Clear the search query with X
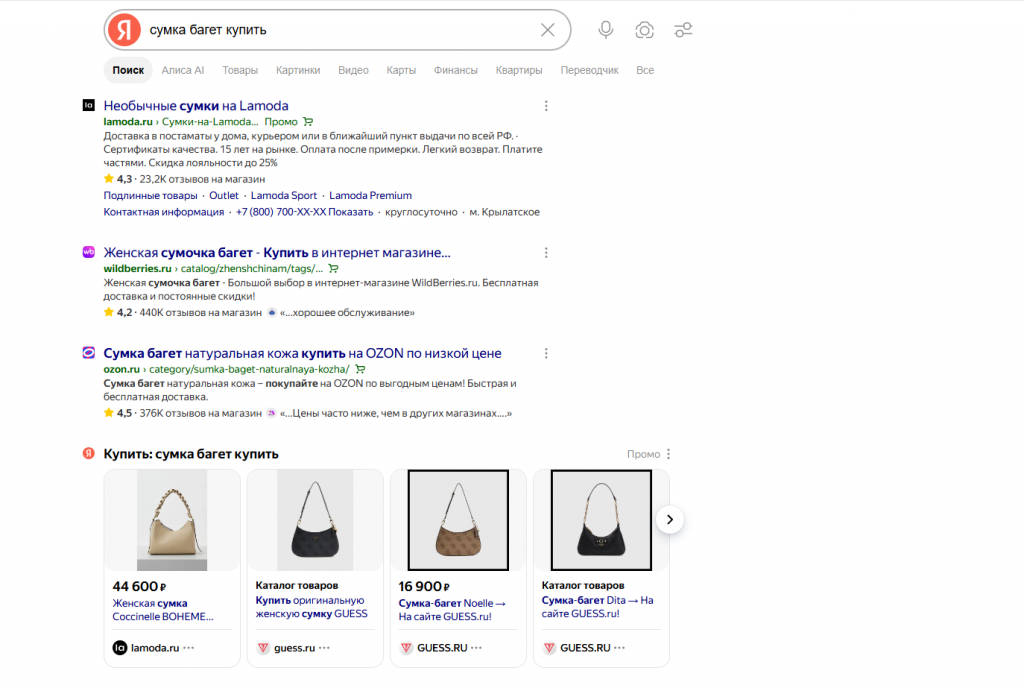 tap(547, 30)
